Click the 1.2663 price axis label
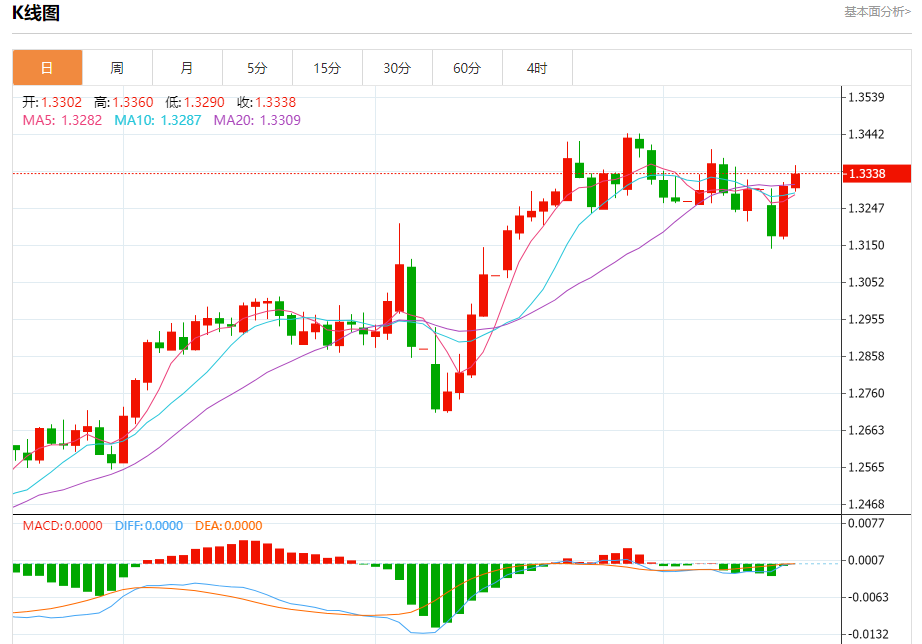Image resolution: width=922 pixels, height=644 pixels. 866,431
